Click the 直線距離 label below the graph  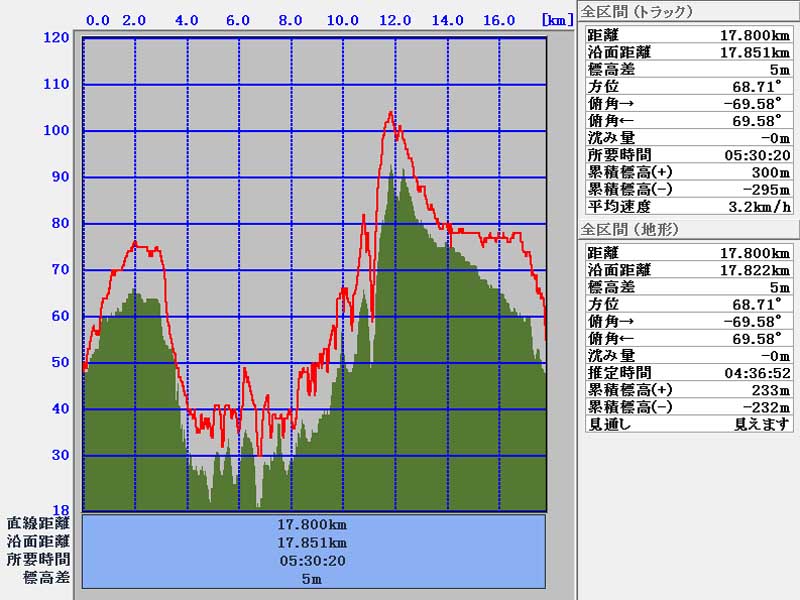tap(38, 523)
